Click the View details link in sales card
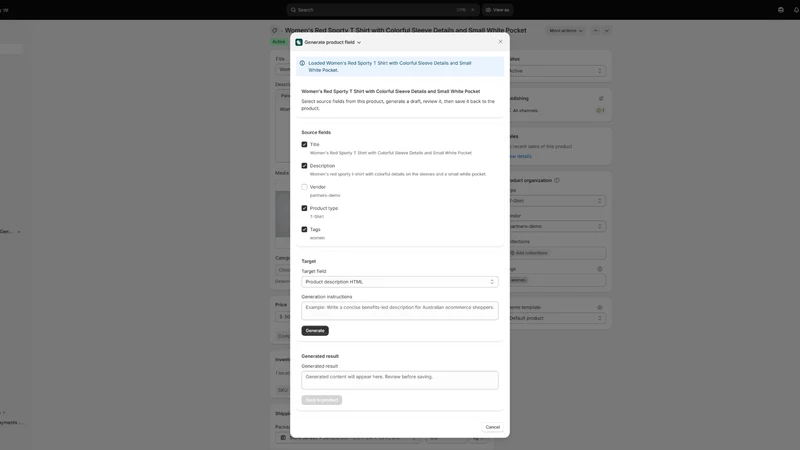This screenshot has width=800, height=450. (520, 156)
